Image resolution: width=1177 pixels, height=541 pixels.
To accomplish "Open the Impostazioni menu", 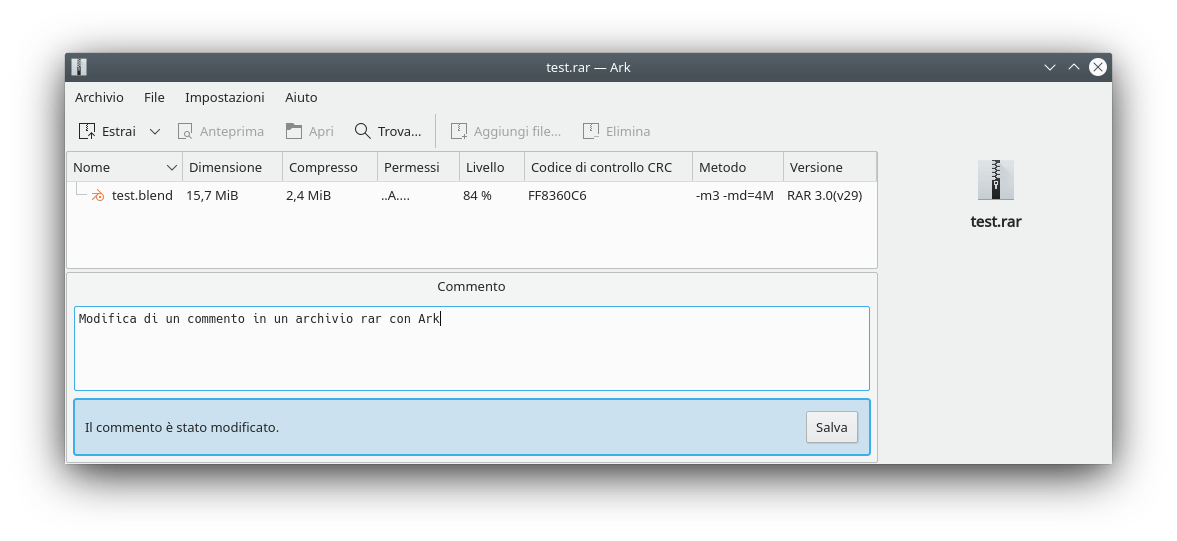I will (224, 97).
